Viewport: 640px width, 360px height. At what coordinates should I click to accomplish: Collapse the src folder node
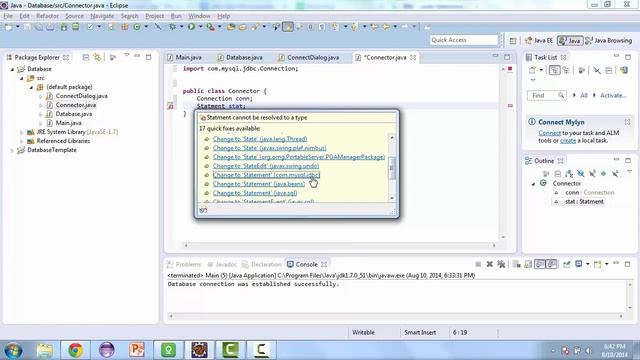click(x=22, y=78)
